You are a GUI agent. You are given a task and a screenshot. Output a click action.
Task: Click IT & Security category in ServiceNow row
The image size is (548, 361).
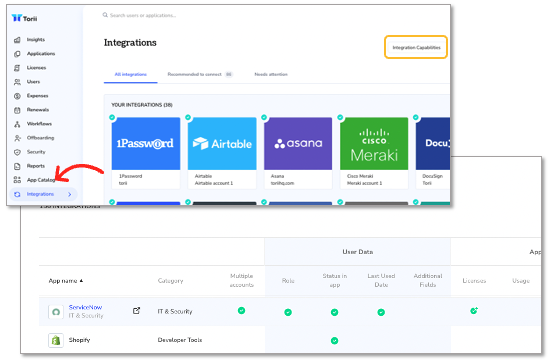point(175,311)
